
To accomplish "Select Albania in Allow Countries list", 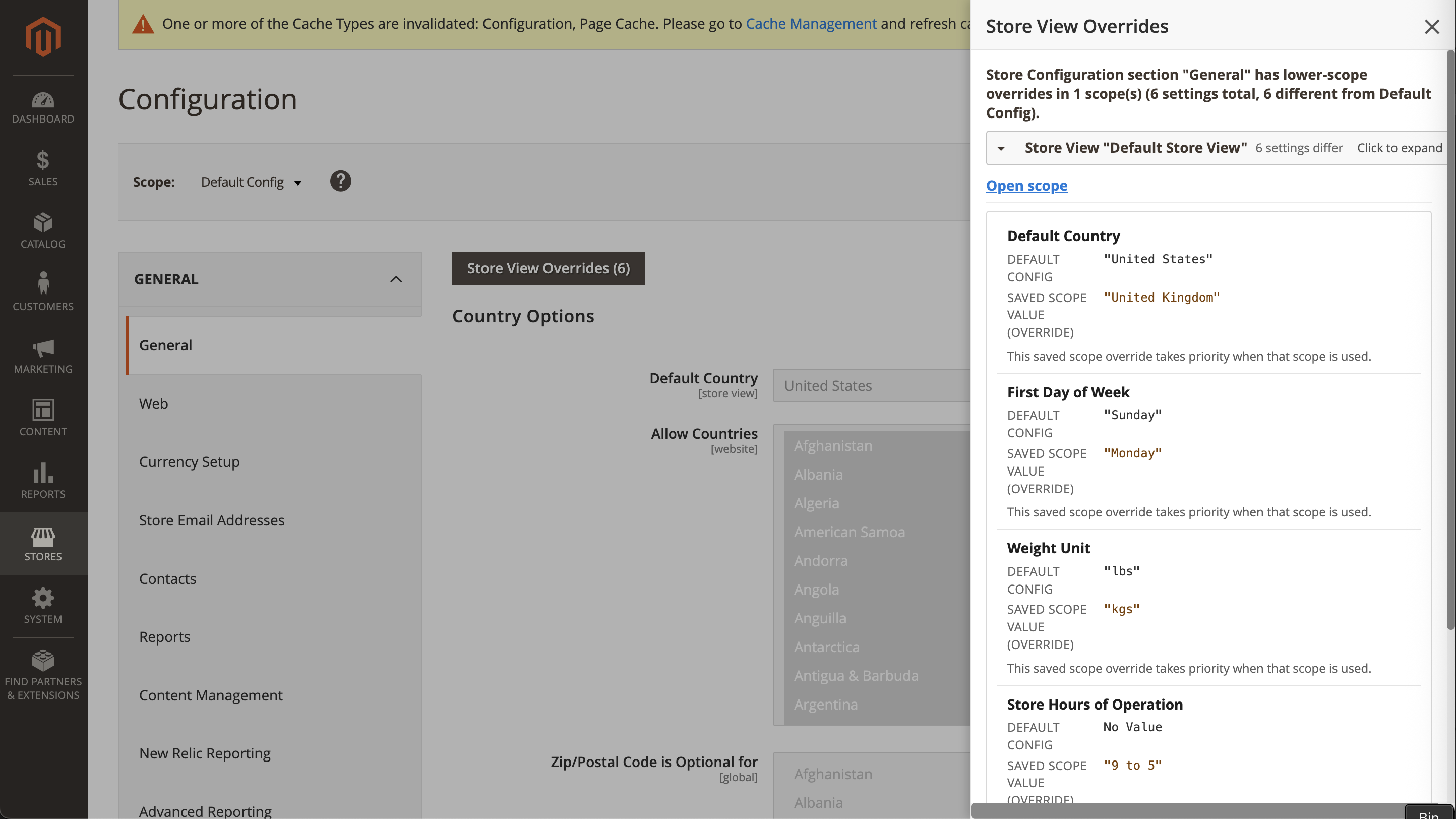I will [877, 475].
